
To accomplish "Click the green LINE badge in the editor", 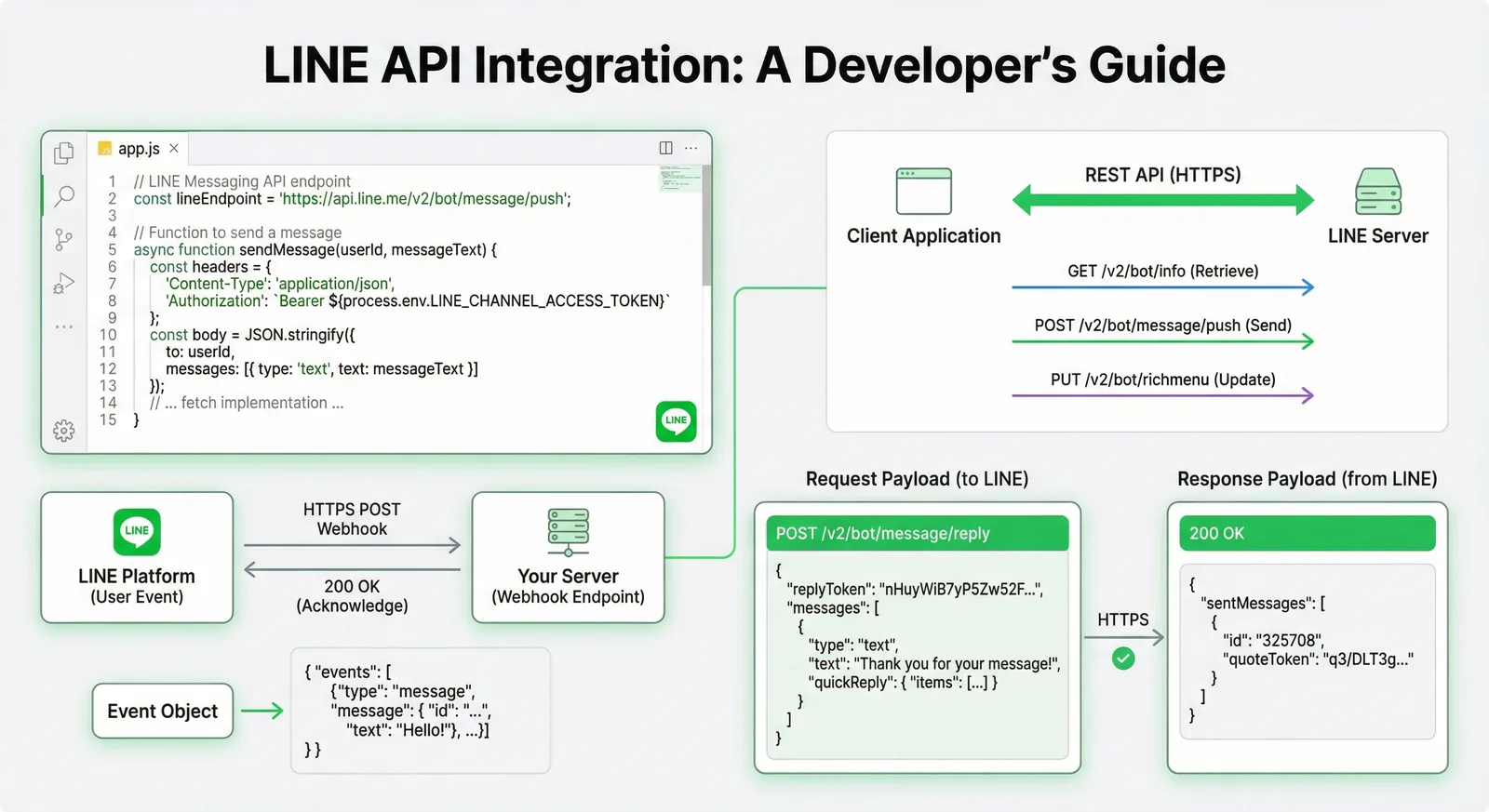I will coord(677,420).
